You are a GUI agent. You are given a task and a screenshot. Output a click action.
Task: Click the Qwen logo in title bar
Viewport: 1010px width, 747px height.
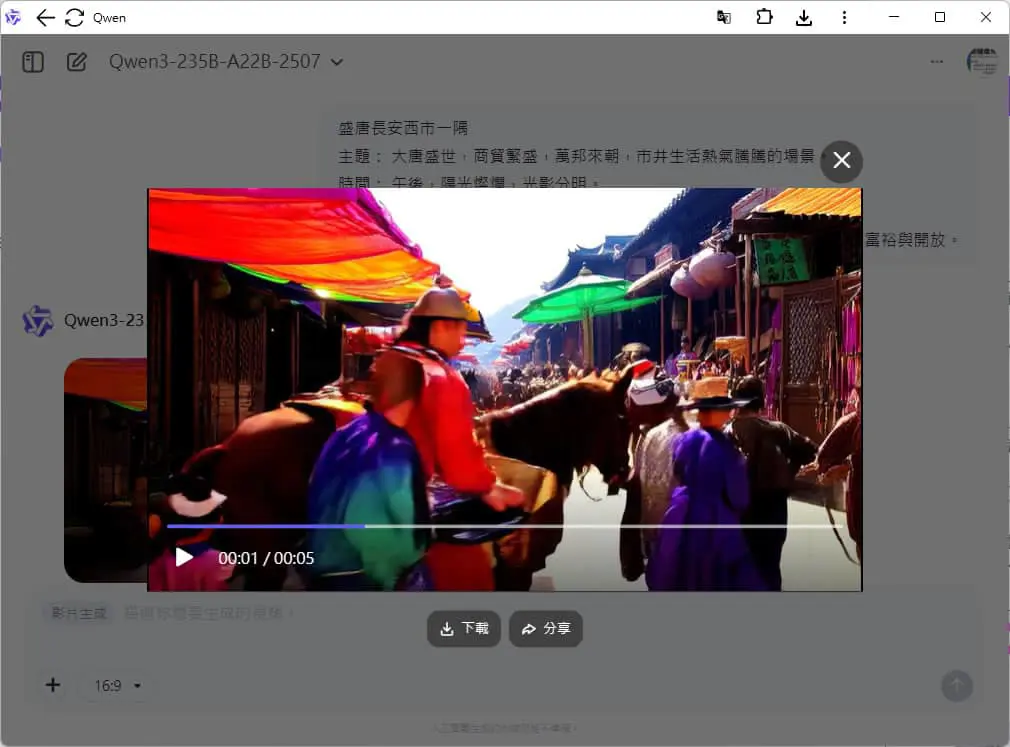click(x=13, y=17)
